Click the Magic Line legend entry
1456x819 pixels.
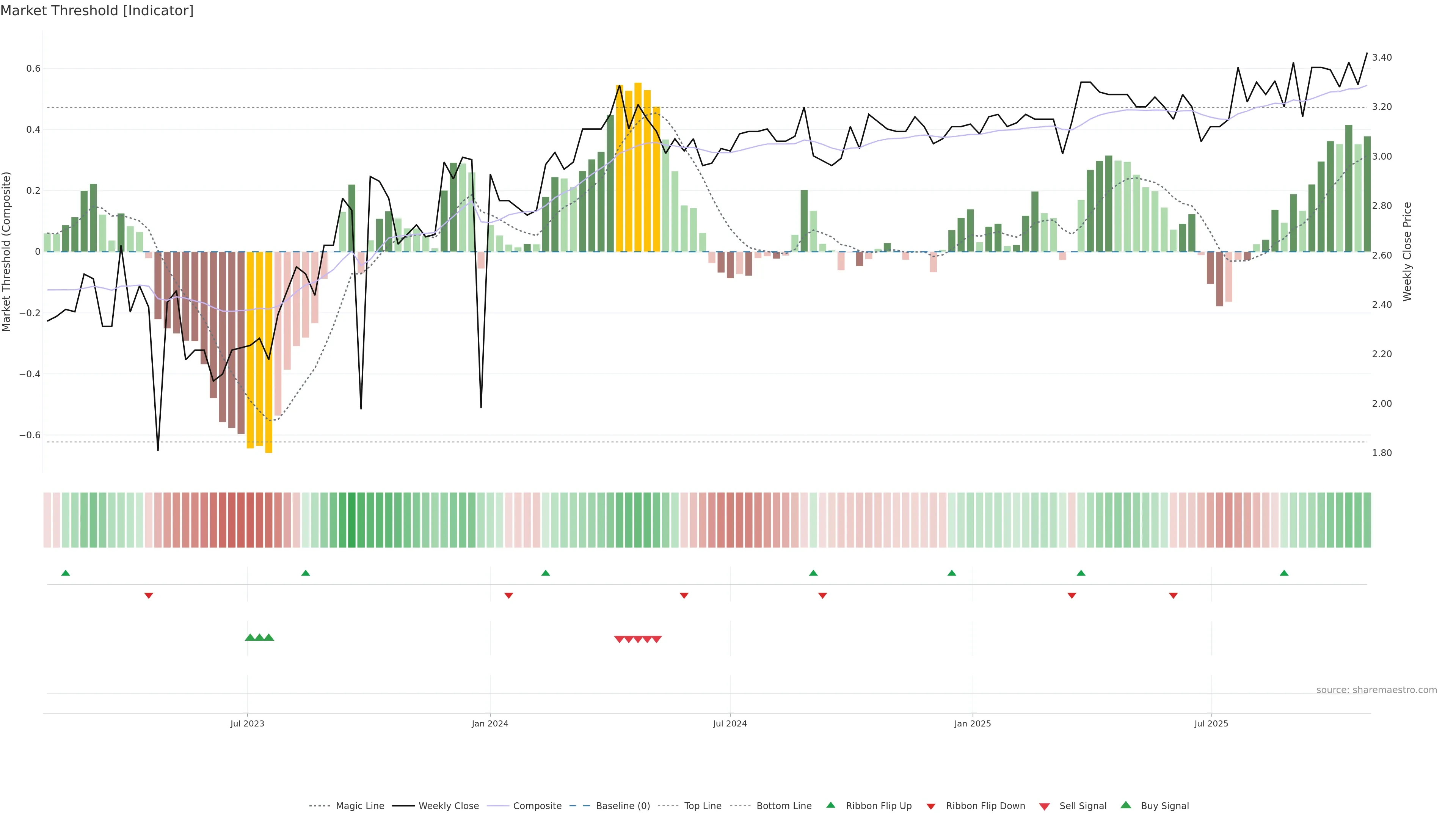[x=359, y=806]
